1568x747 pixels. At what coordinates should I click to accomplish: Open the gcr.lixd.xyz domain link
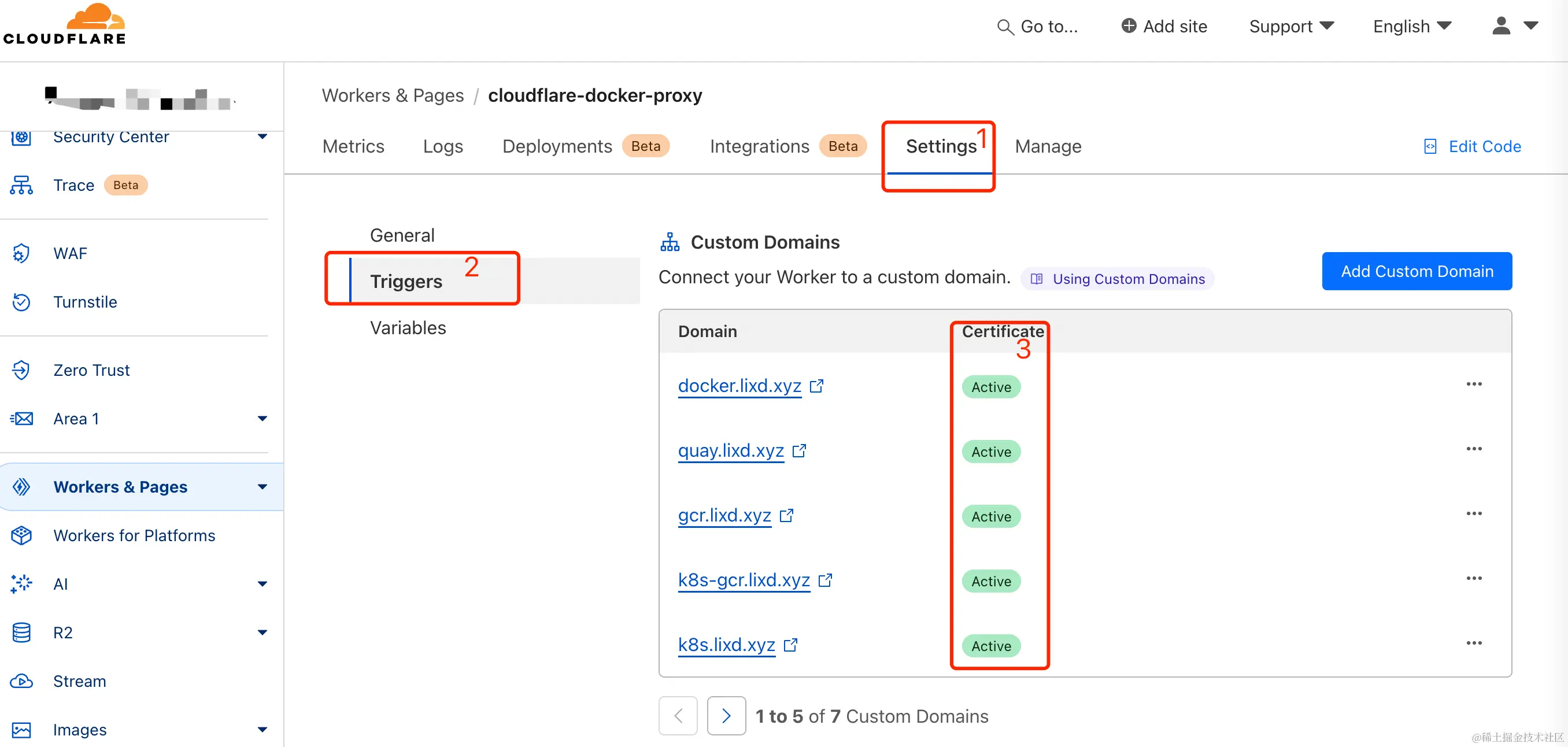pyautogui.click(x=724, y=516)
